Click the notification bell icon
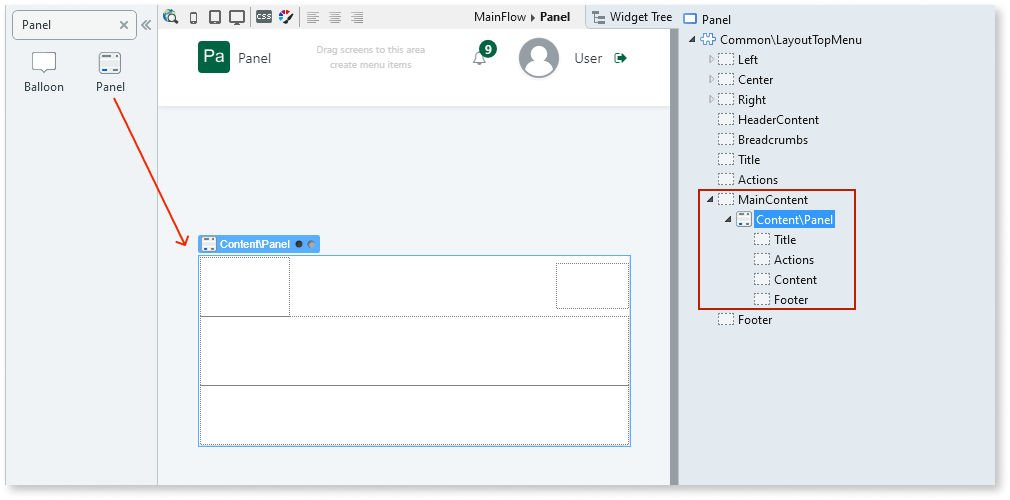 [x=479, y=58]
